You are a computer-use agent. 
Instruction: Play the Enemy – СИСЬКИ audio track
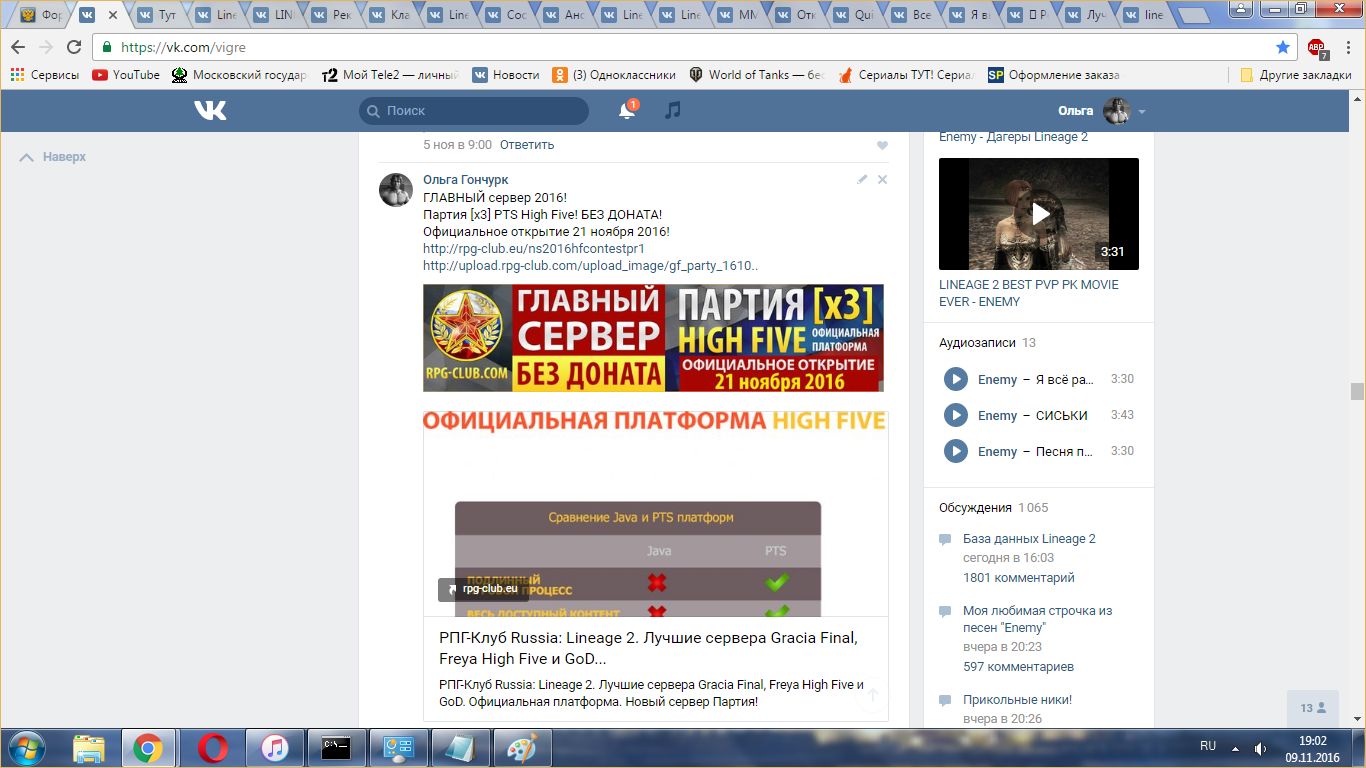pos(956,415)
